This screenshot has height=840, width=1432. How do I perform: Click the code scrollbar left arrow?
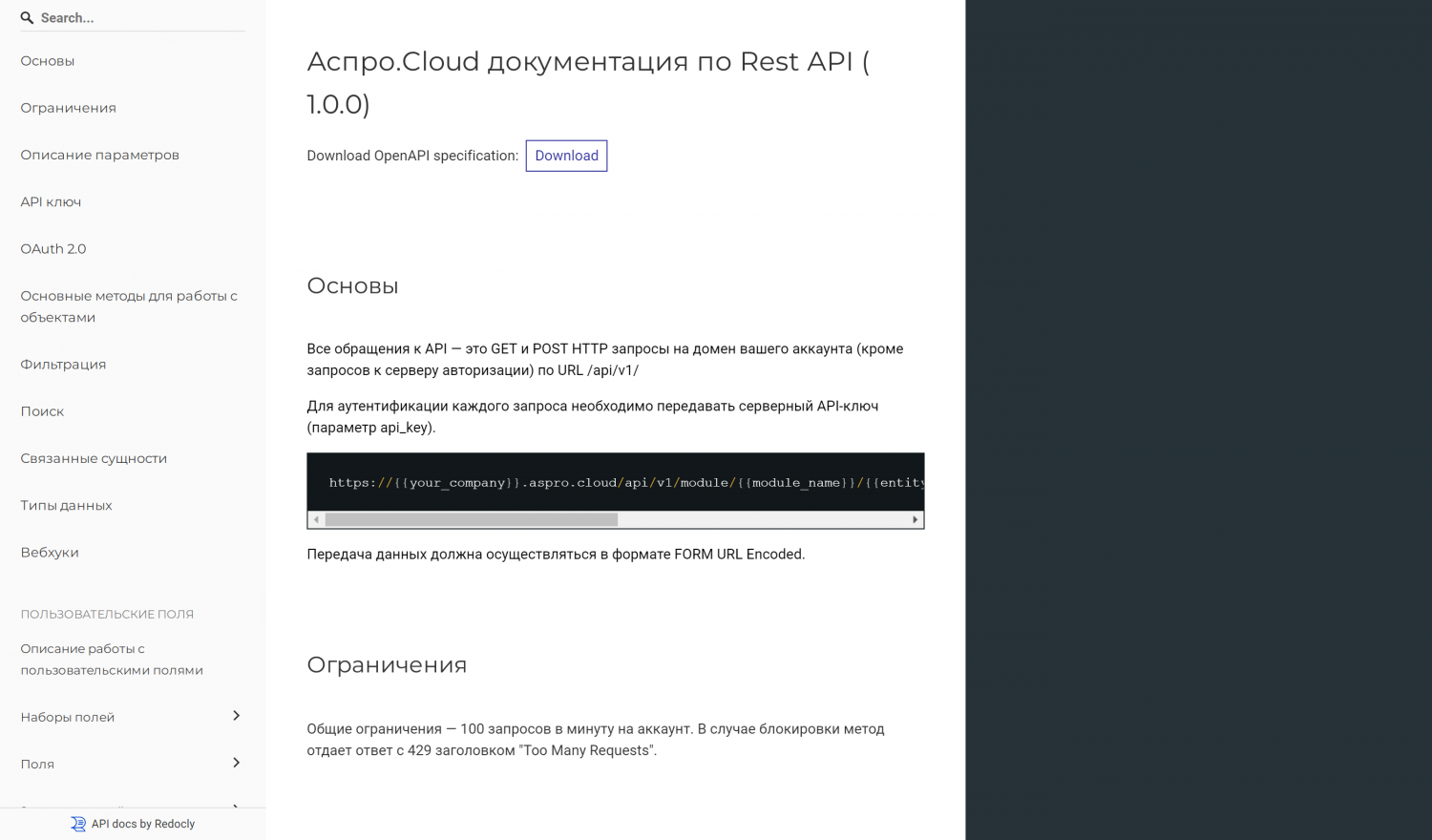(x=316, y=520)
